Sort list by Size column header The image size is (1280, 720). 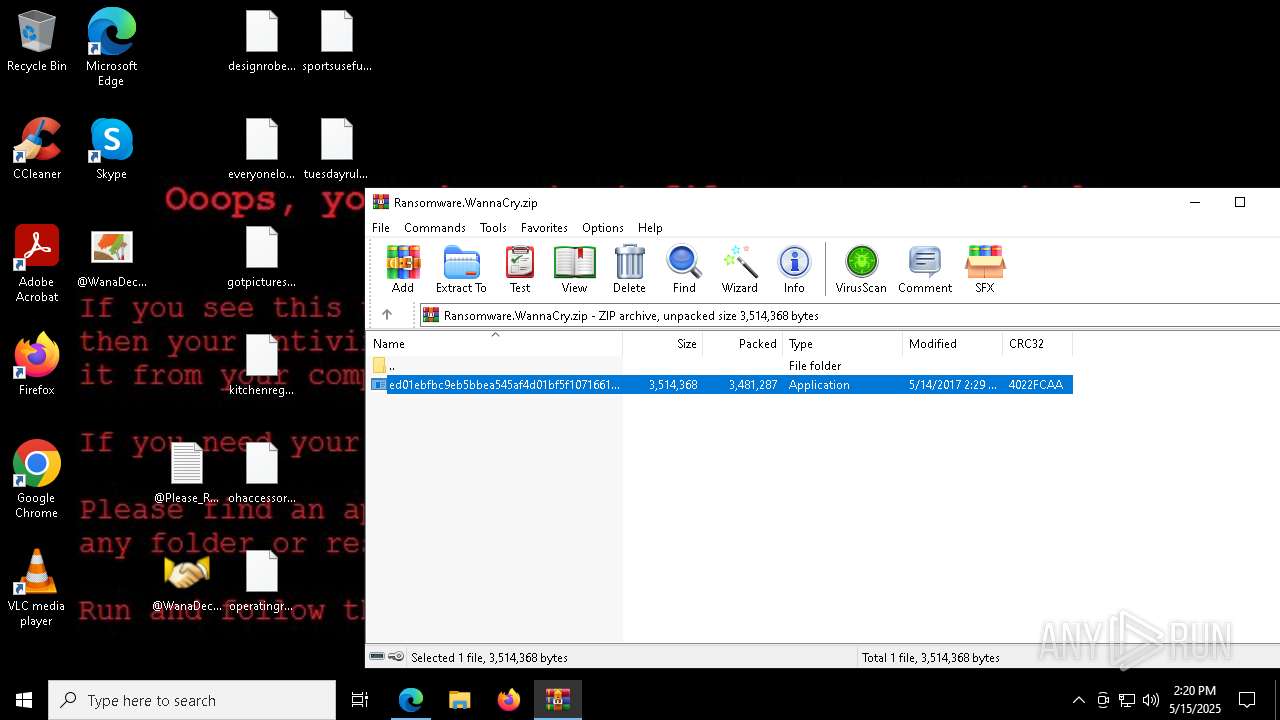(663, 344)
